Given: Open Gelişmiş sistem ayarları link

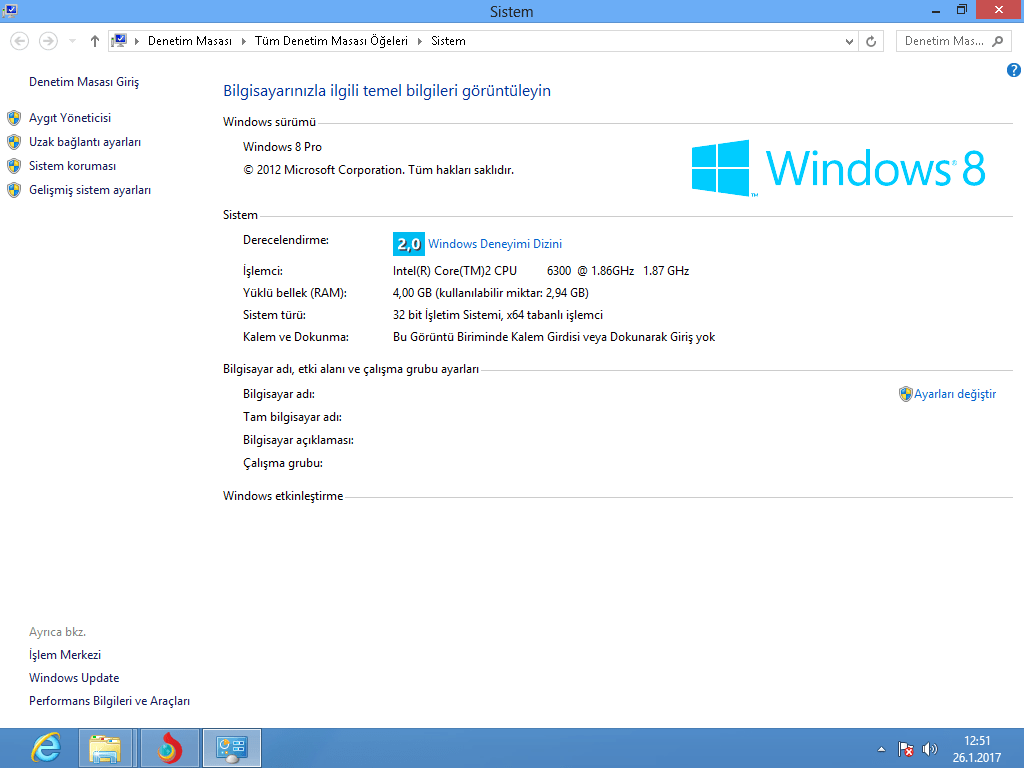Looking at the screenshot, I should tap(89, 190).
